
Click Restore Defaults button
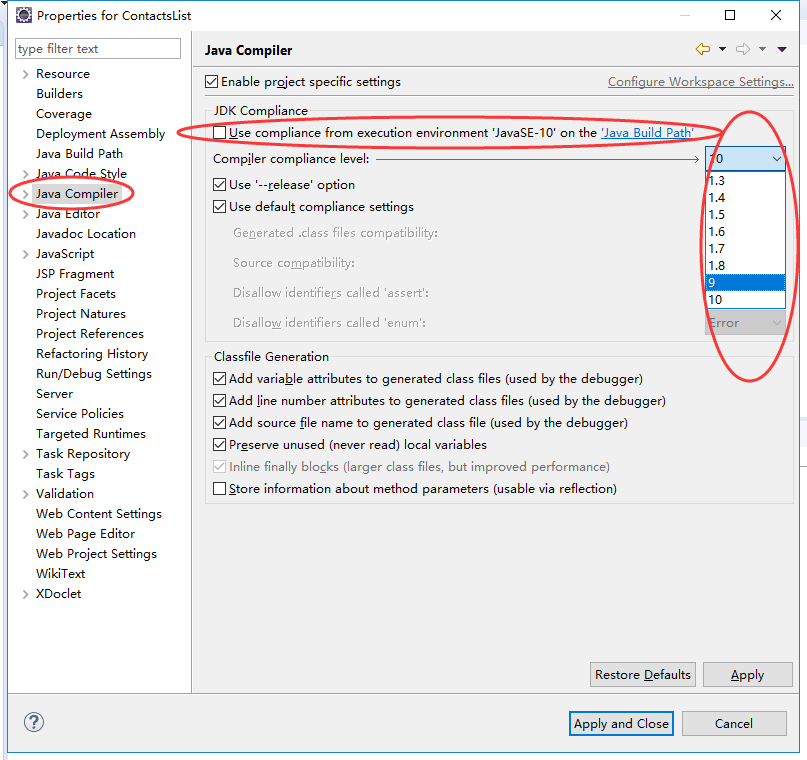pyautogui.click(x=643, y=675)
